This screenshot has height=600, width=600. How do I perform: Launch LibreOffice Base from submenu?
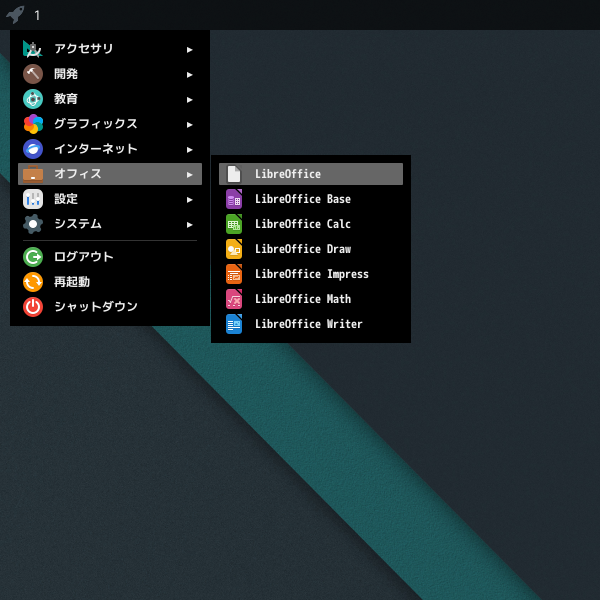tap(311, 199)
